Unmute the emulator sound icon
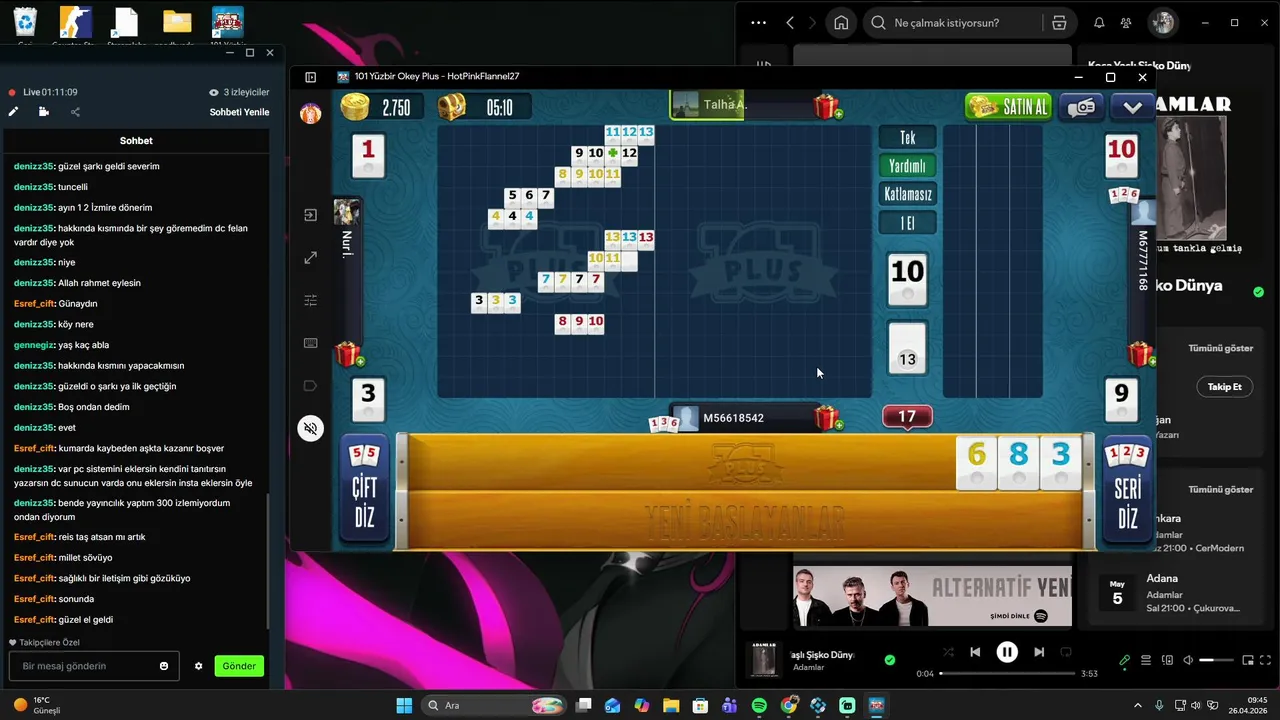This screenshot has height=720, width=1280. pos(311,429)
